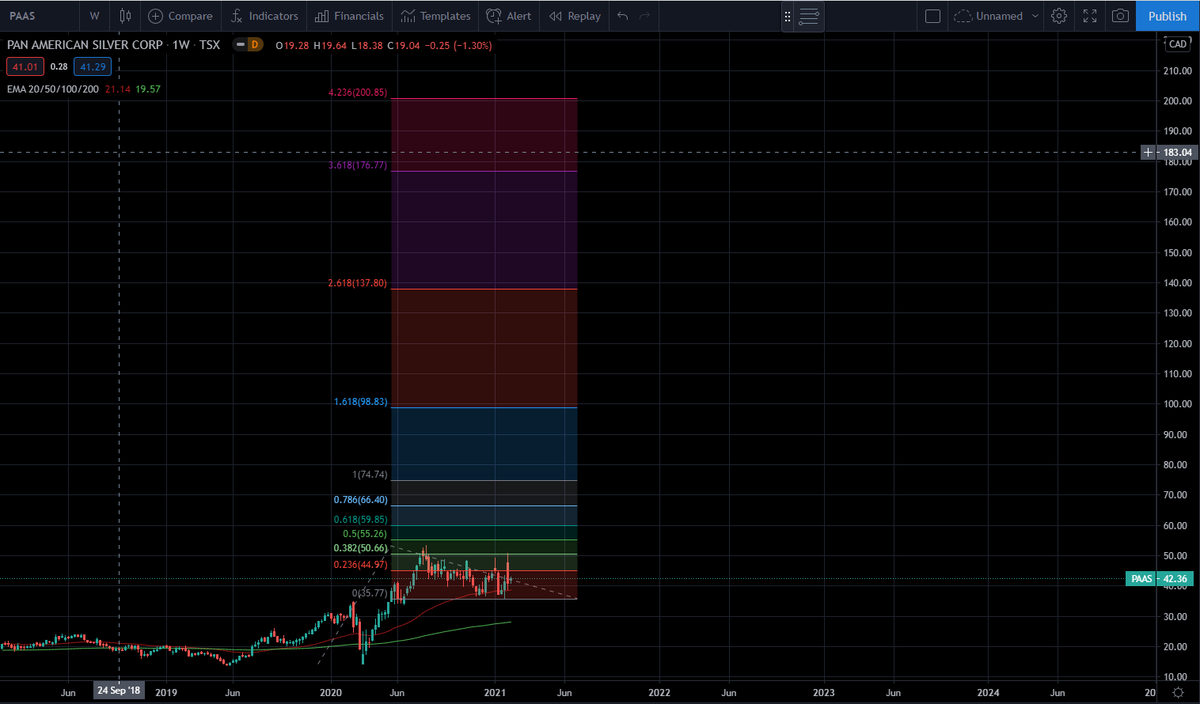Open chart settings via the gear icon
Screen dimensions: 1200x704
click(1059, 16)
